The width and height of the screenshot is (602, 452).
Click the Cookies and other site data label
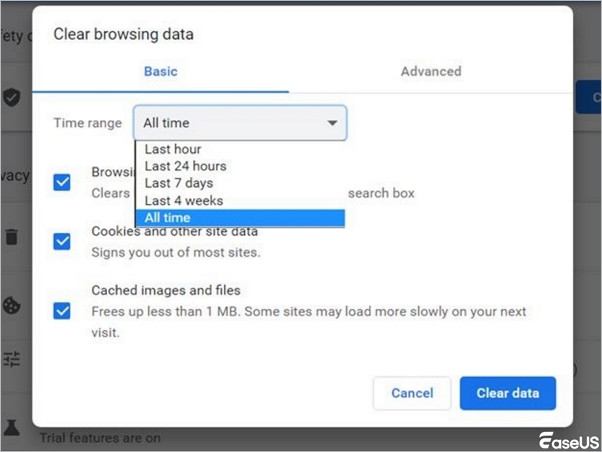pyautogui.click(x=175, y=231)
